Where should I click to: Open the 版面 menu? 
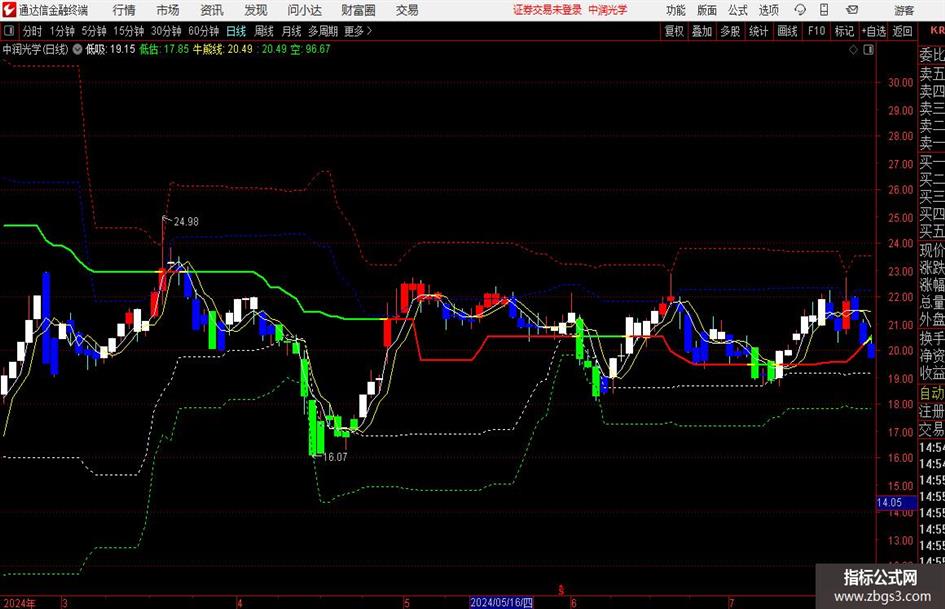(x=707, y=10)
